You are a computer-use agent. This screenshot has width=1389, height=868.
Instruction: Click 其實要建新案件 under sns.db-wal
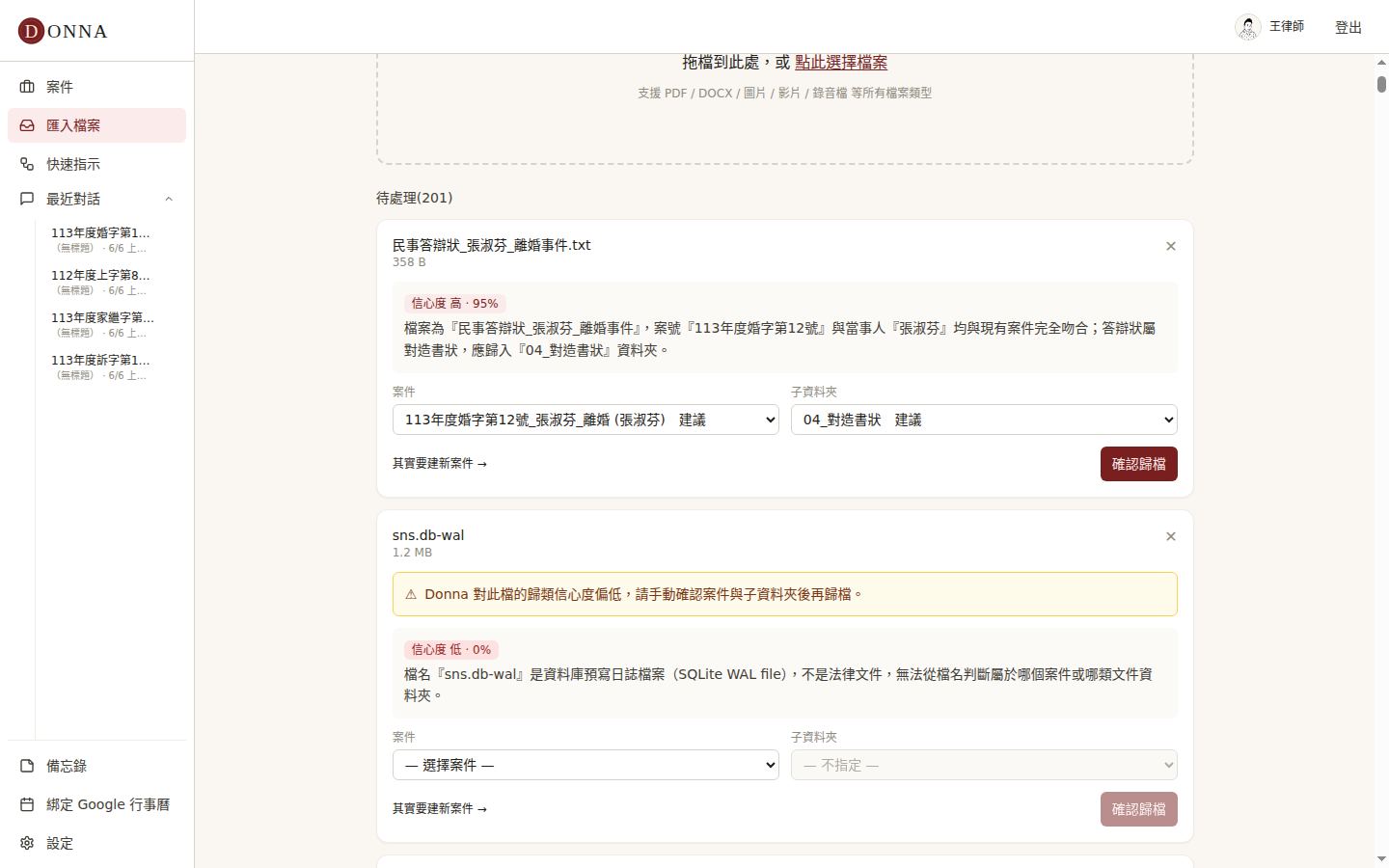coord(440,809)
